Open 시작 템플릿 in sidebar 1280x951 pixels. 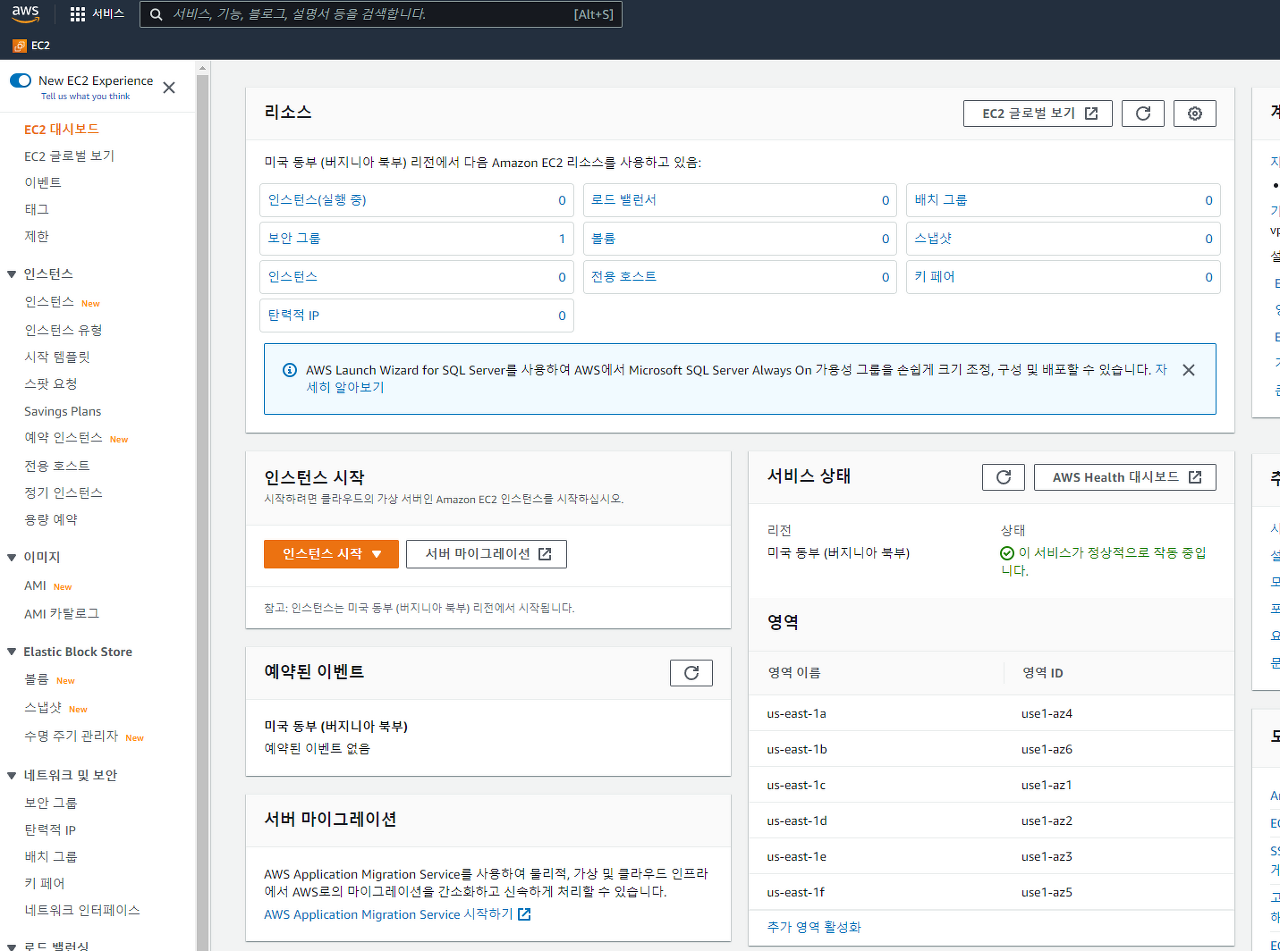tap(57, 357)
